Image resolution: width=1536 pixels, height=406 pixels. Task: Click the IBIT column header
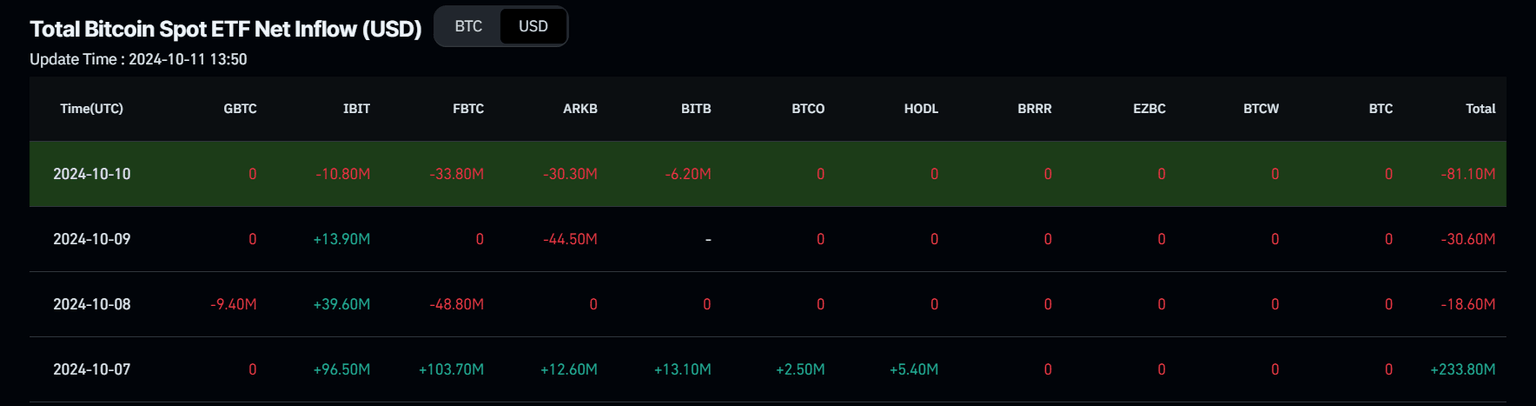(x=356, y=109)
